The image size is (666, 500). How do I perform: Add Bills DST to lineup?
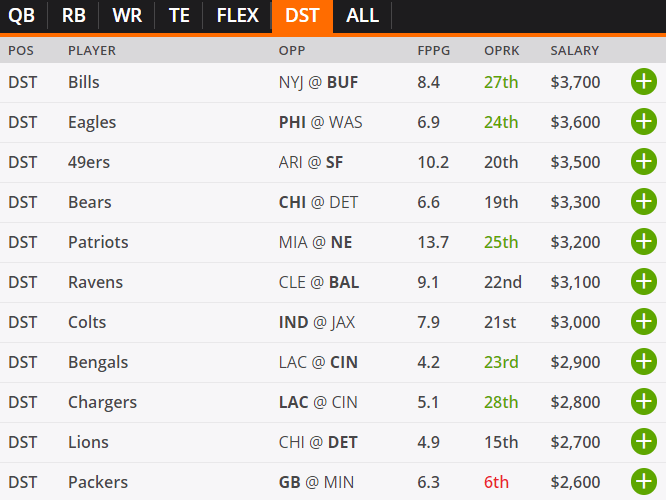click(643, 82)
